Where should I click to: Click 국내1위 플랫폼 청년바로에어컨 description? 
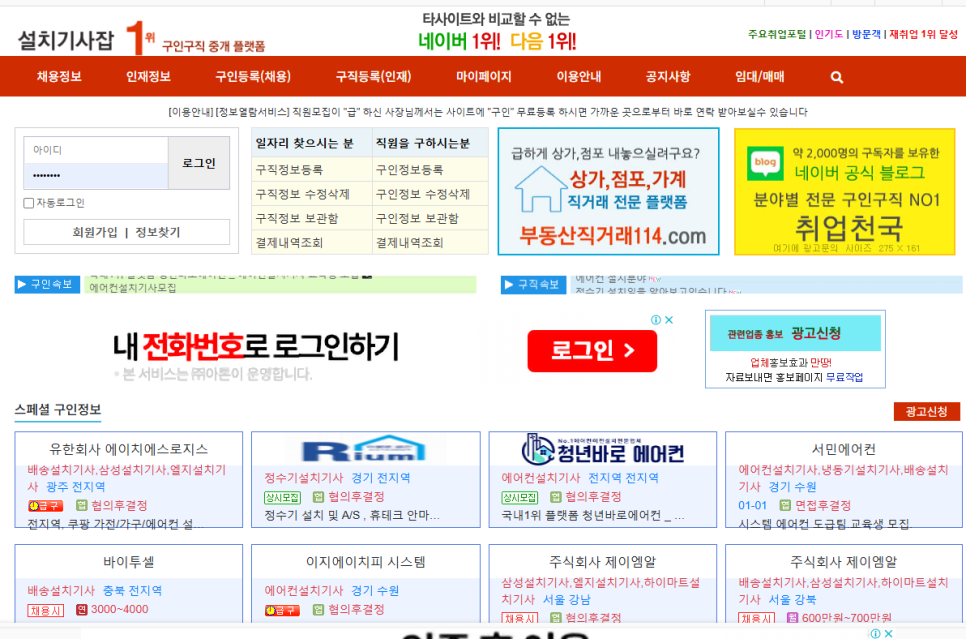593,515
